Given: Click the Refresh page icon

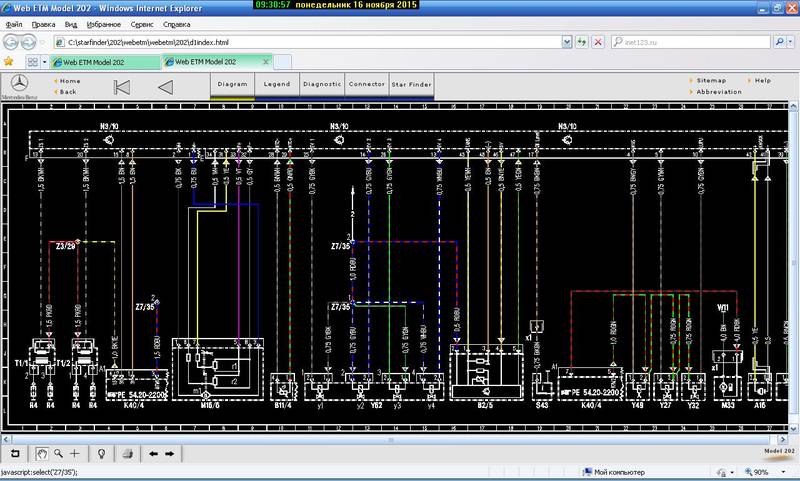Looking at the screenshot, I should pyautogui.click(x=582, y=42).
